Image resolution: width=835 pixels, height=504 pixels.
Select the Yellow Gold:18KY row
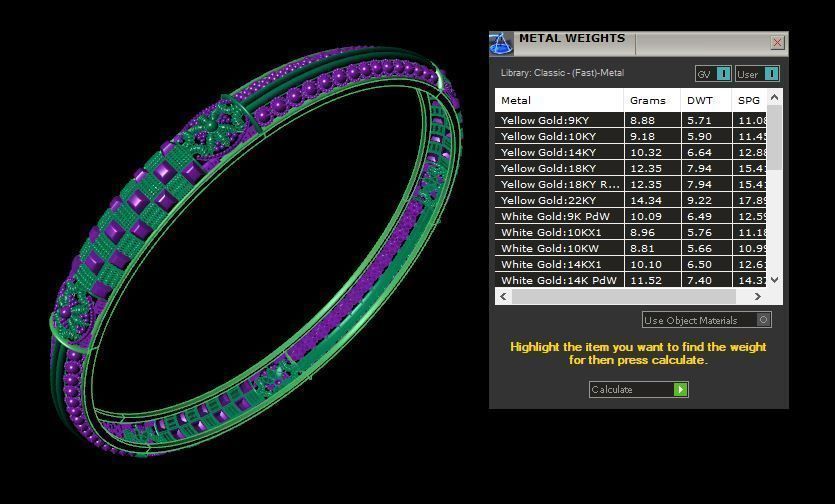(x=631, y=168)
